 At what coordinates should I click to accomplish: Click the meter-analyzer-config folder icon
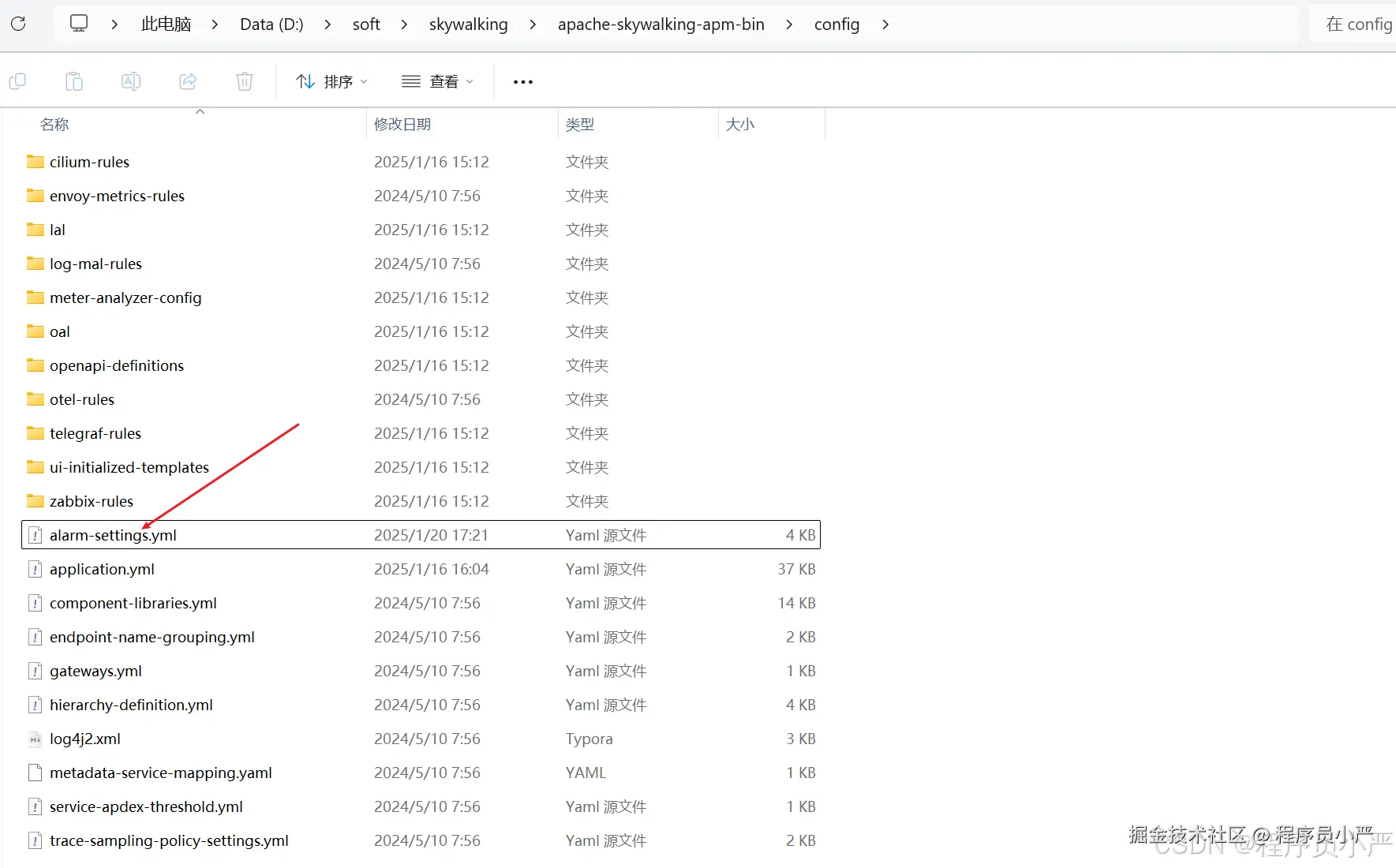tap(36, 297)
